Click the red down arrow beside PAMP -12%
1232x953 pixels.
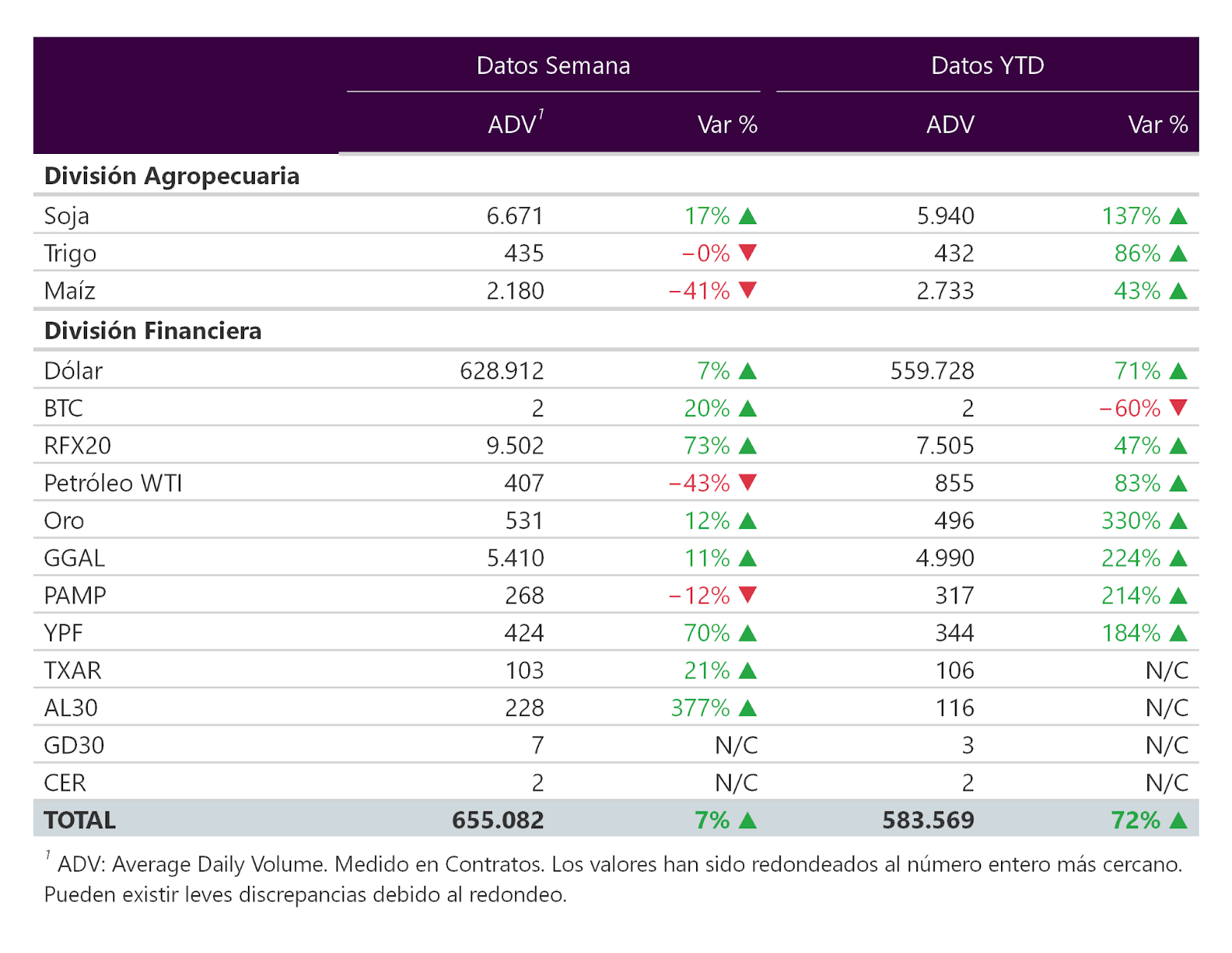tap(748, 595)
